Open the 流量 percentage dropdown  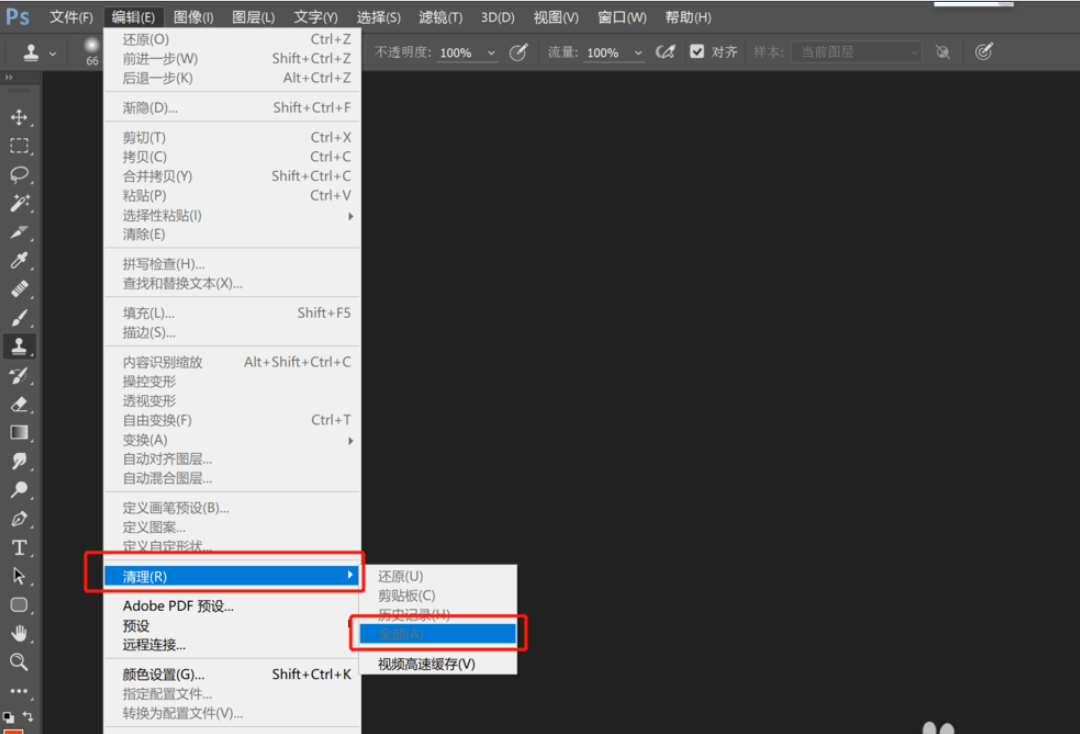pyautogui.click(x=638, y=53)
